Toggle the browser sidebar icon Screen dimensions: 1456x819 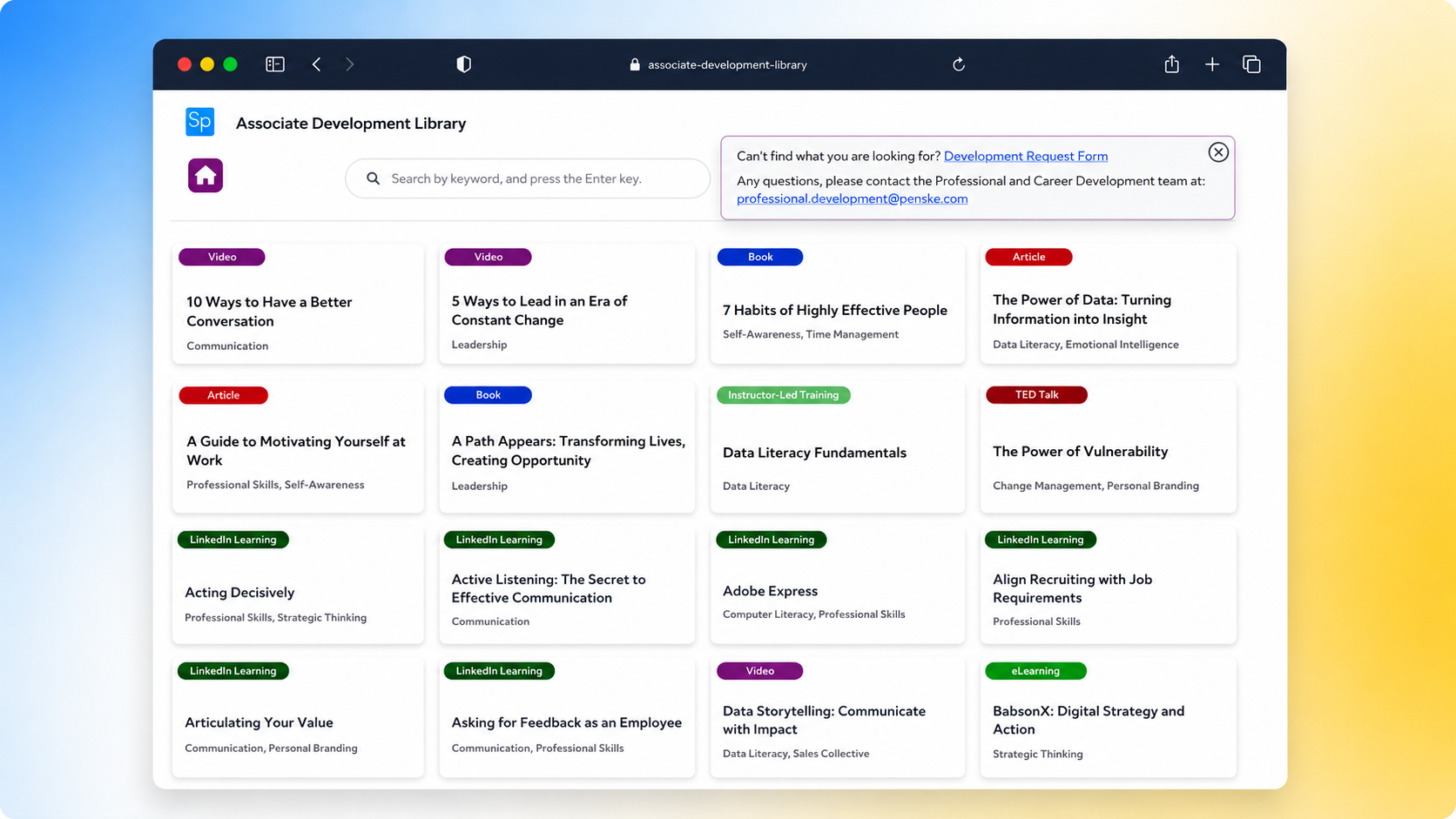pos(275,64)
